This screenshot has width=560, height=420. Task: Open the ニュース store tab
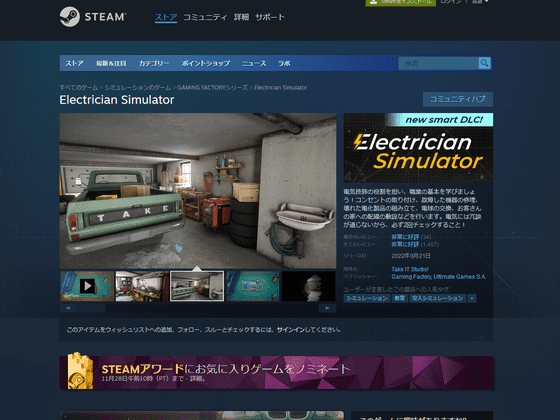[254, 63]
